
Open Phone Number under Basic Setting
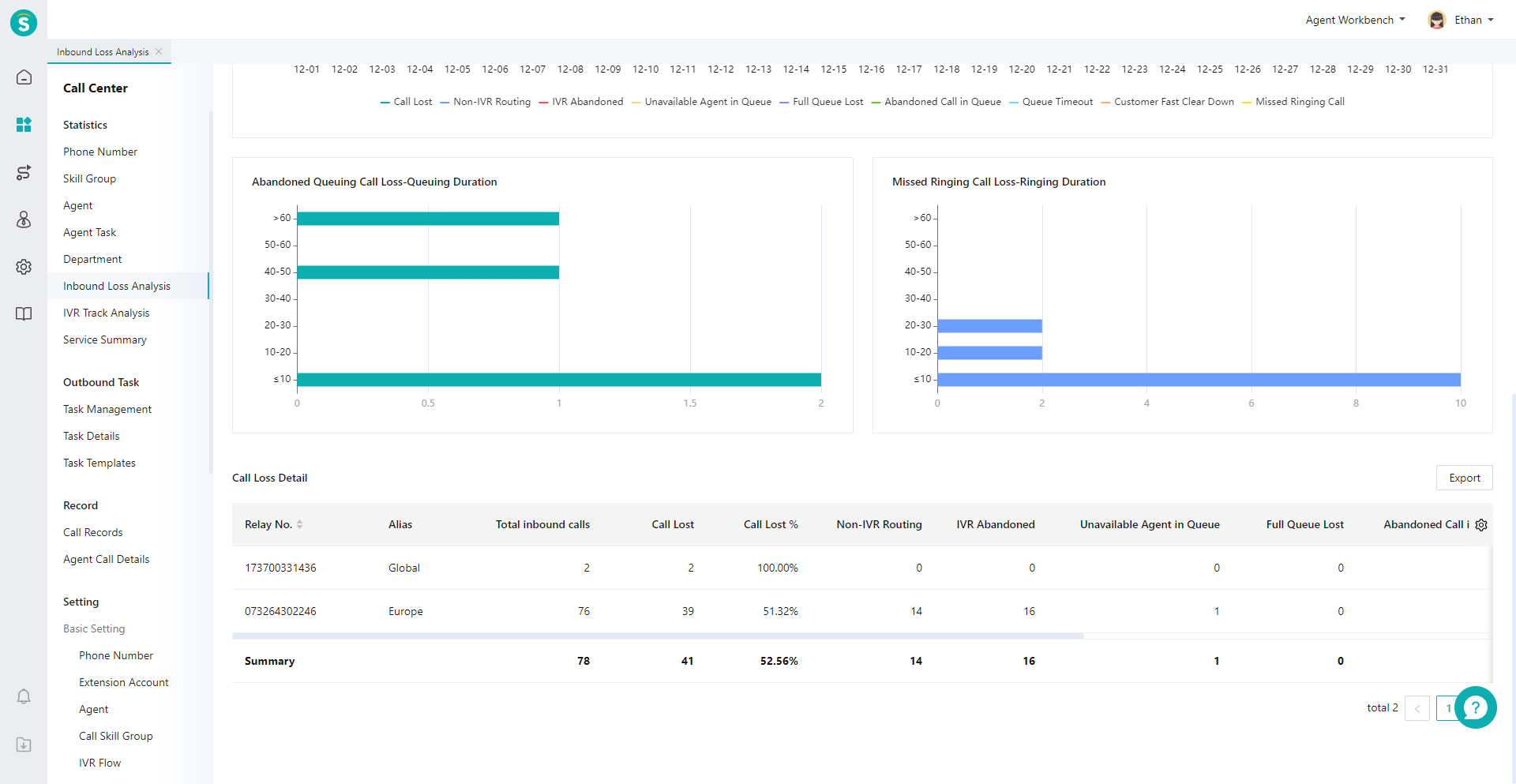point(116,655)
